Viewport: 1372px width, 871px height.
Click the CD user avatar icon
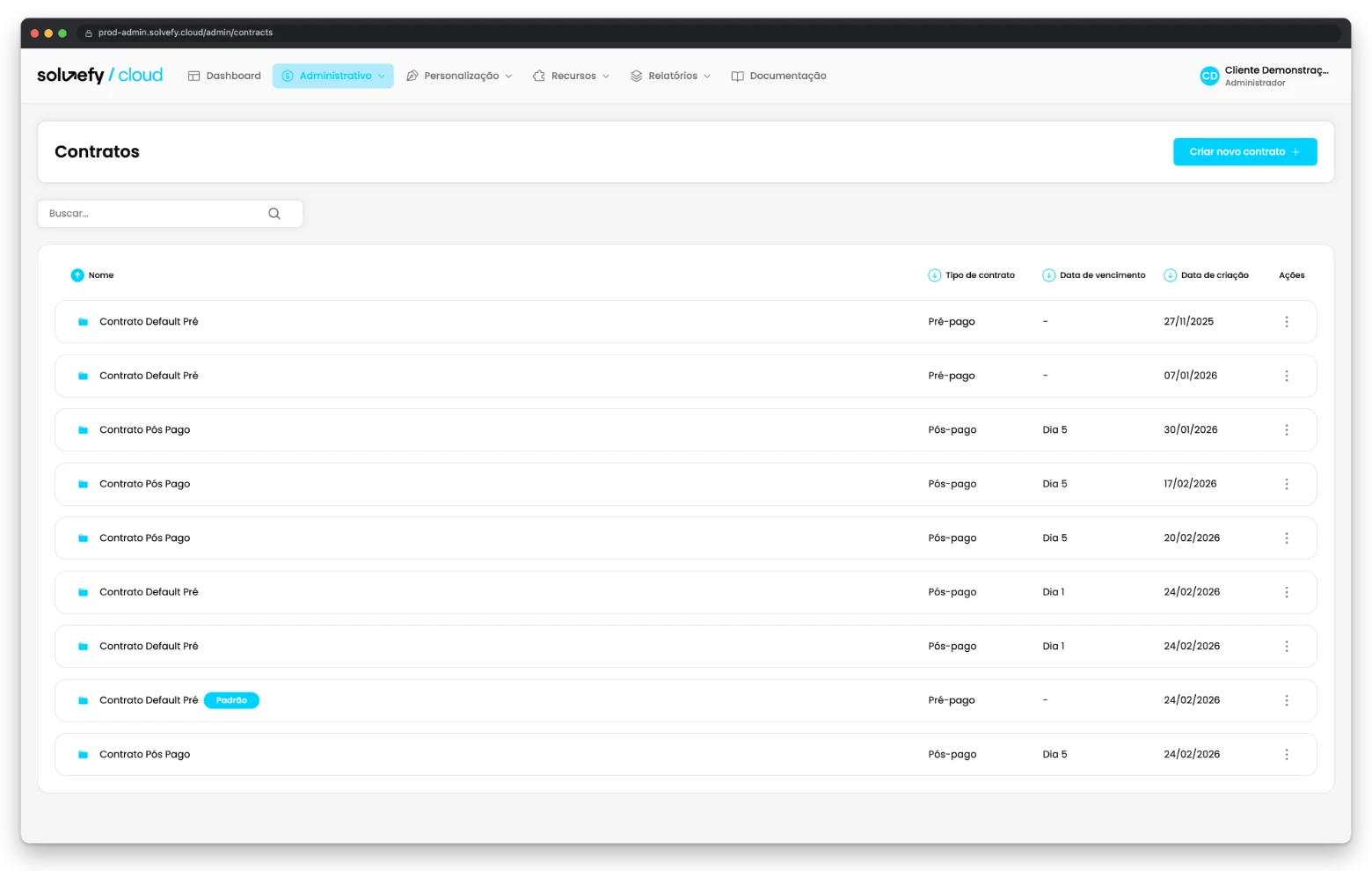1209,76
